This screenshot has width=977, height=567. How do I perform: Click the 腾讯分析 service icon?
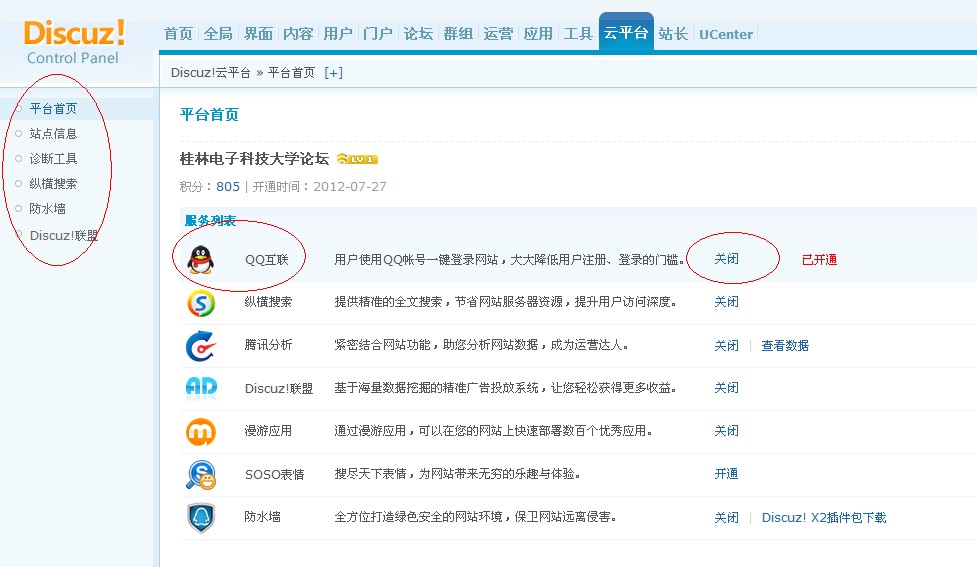coord(201,346)
